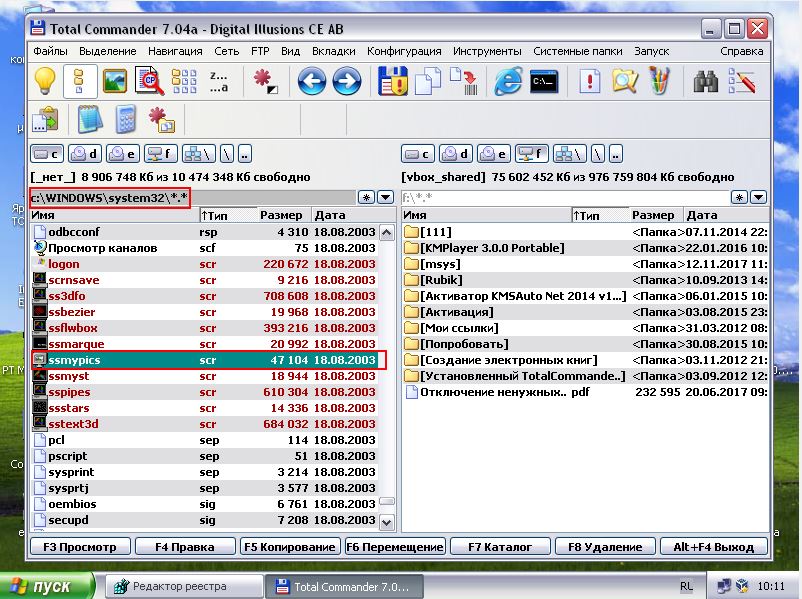Select drive e in the right panel

click(x=493, y=154)
